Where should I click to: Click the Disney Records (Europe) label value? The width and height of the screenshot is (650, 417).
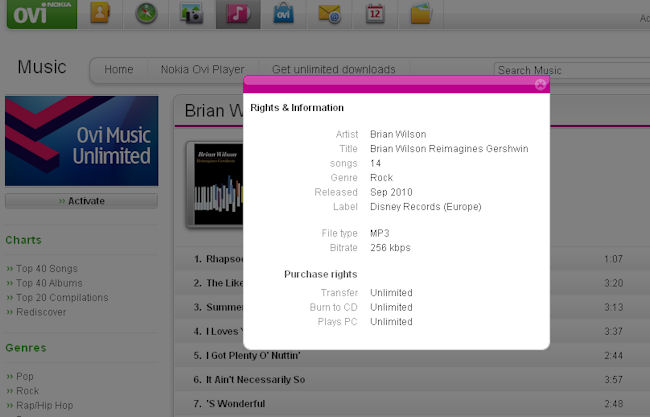pos(426,207)
